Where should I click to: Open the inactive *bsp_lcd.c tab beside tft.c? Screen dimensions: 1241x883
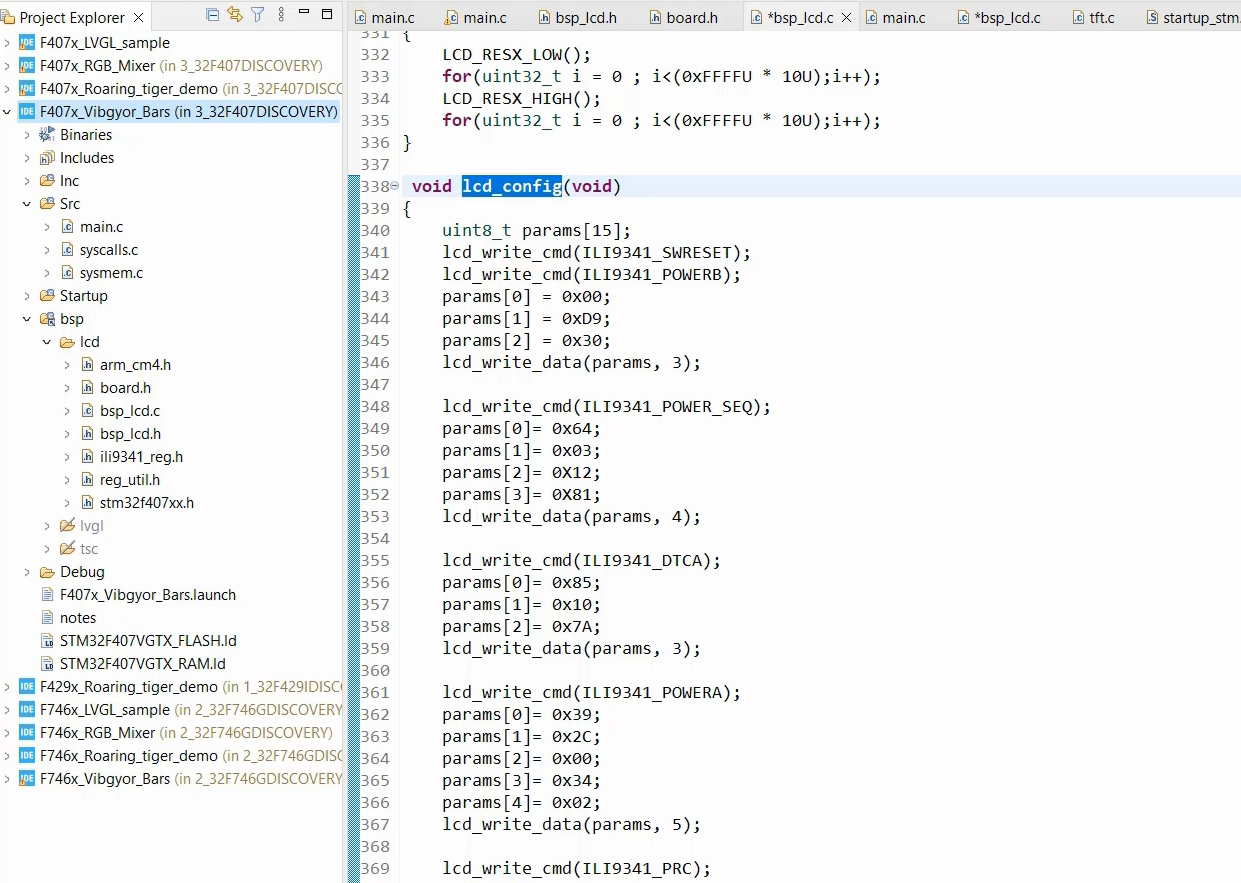point(998,18)
